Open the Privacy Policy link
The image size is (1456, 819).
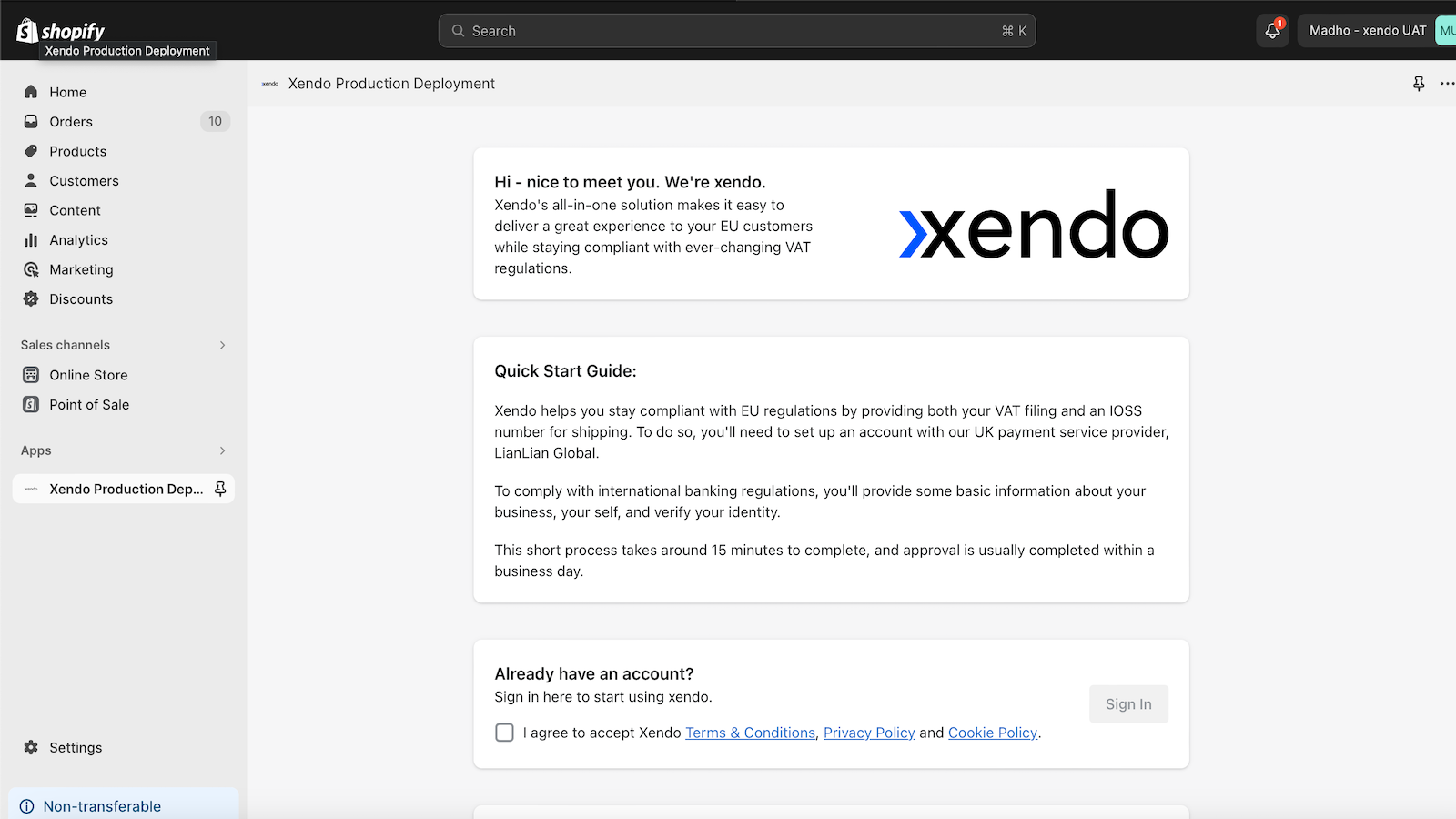click(869, 733)
